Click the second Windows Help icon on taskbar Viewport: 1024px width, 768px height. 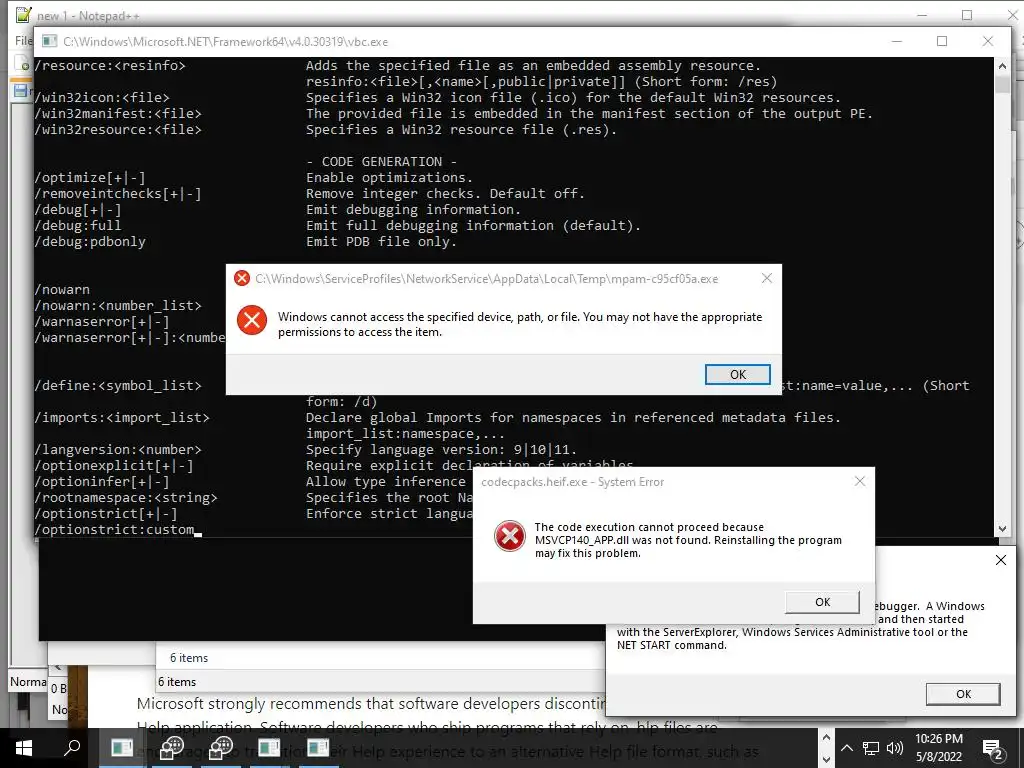coord(220,748)
